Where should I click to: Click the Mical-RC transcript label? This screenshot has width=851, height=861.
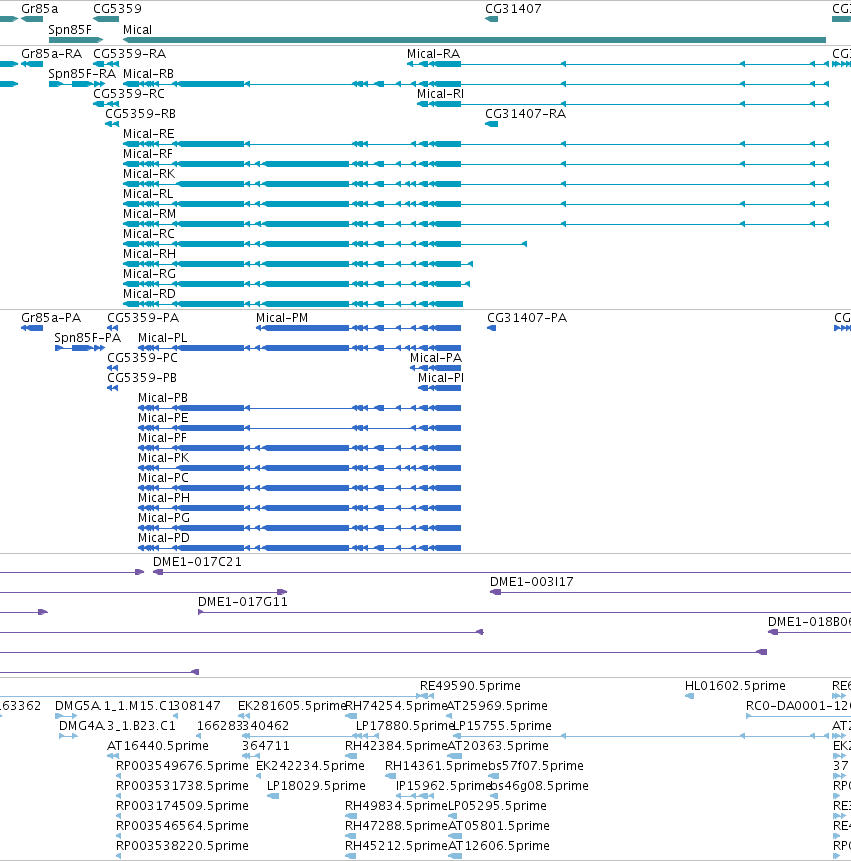tap(149, 234)
